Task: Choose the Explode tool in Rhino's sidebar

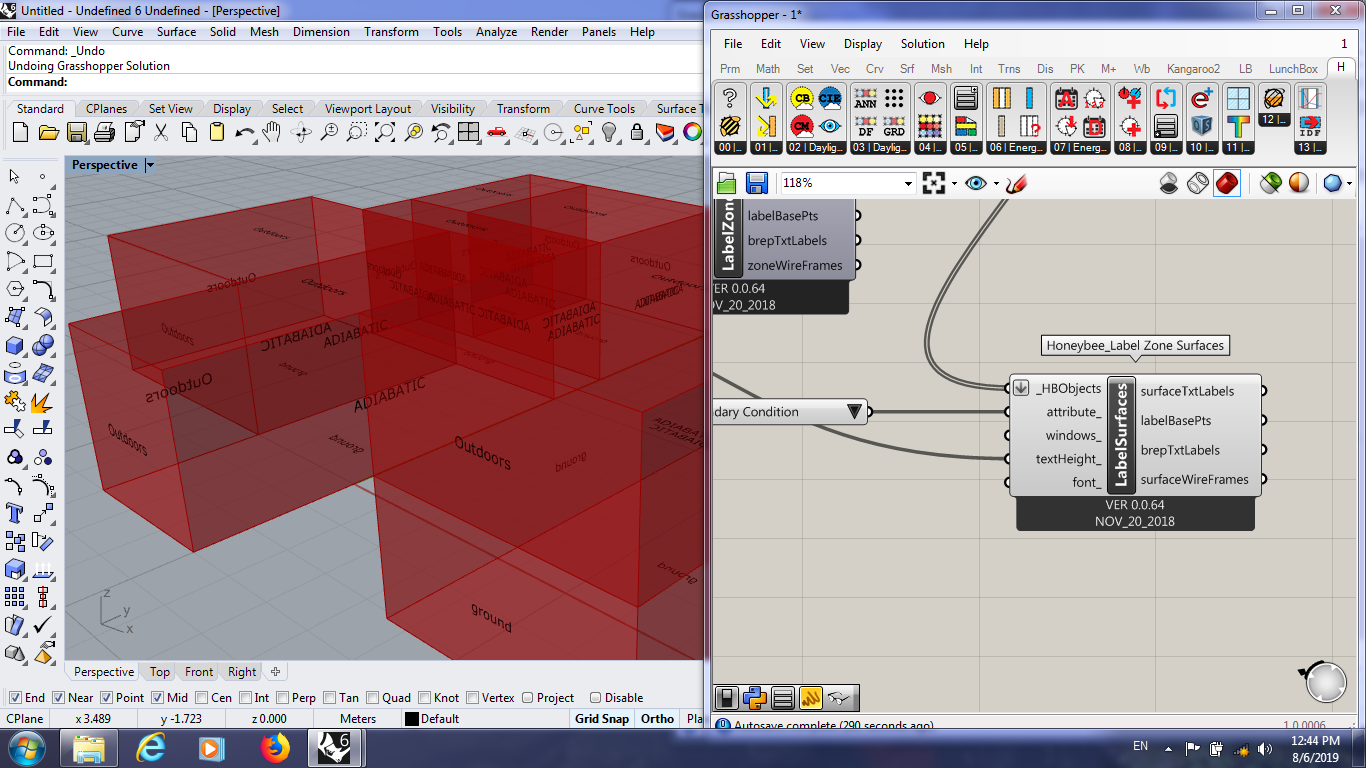Action: [x=43, y=401]
